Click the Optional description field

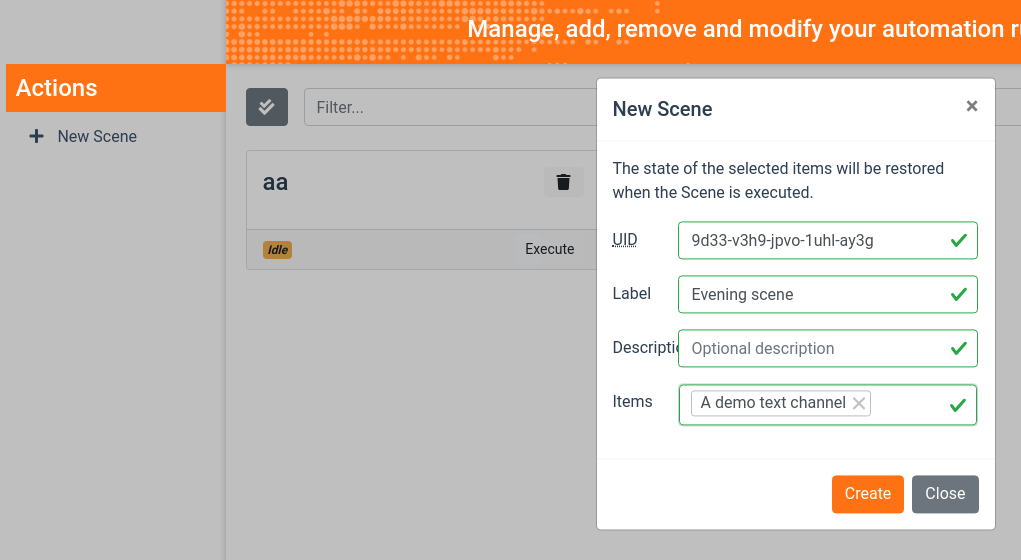tap(810, 348)
